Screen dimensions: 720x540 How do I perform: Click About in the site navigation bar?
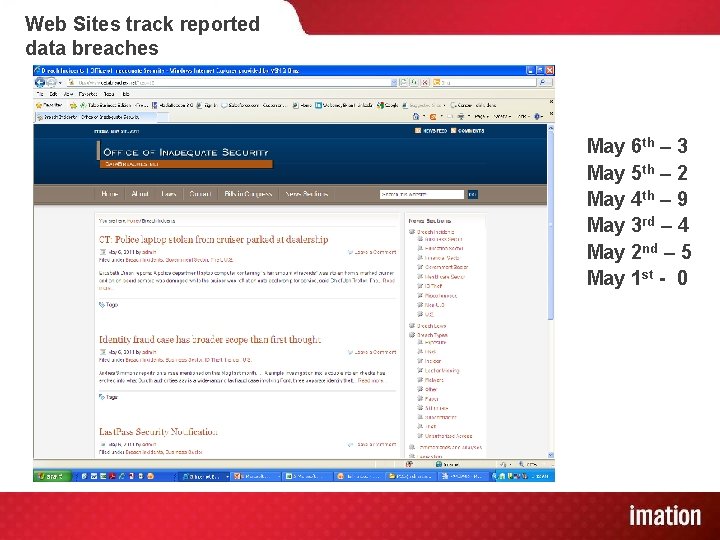coord(140,194)
